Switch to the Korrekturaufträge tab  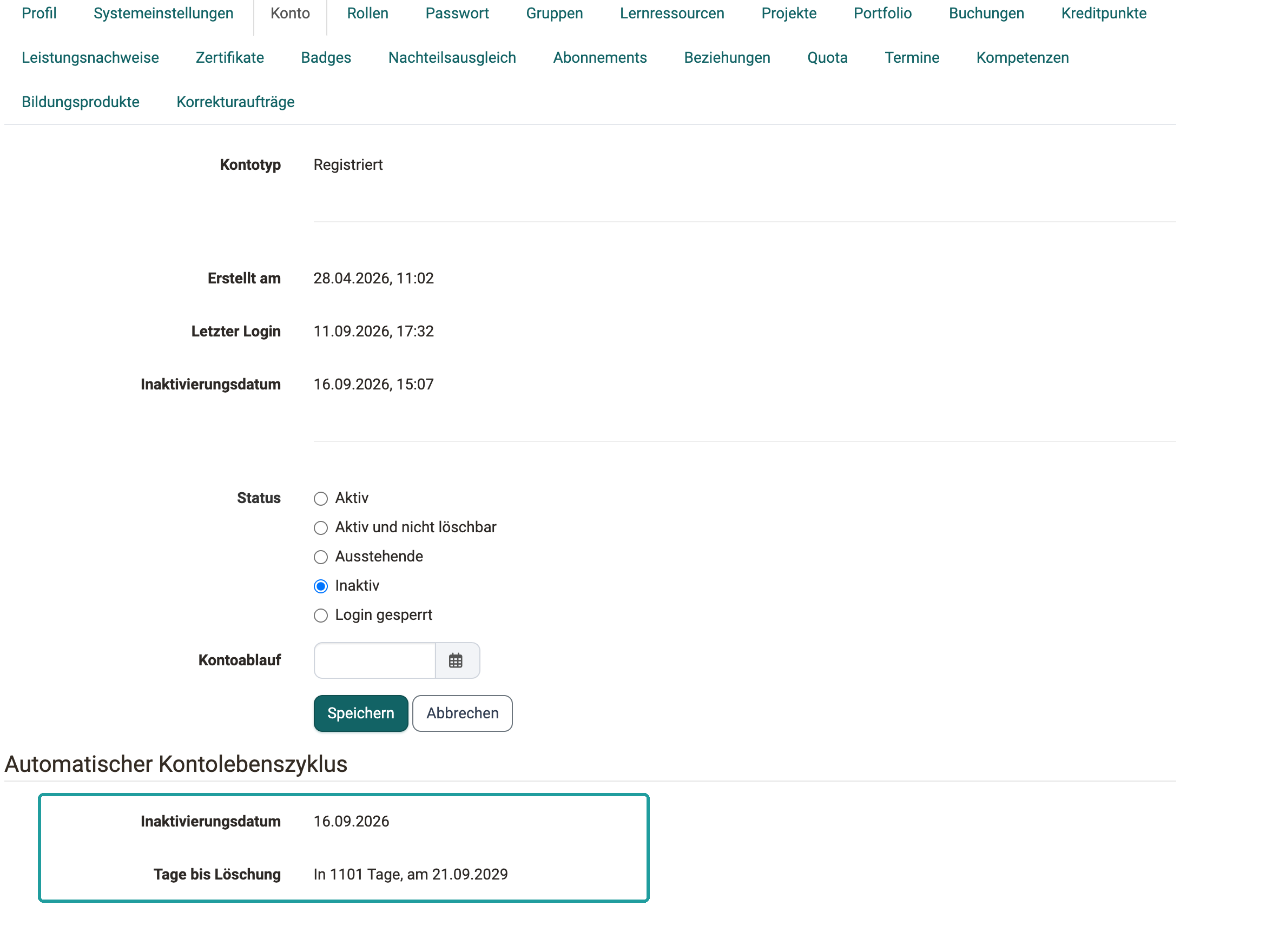pyautogui.click(x=236, y=102)
